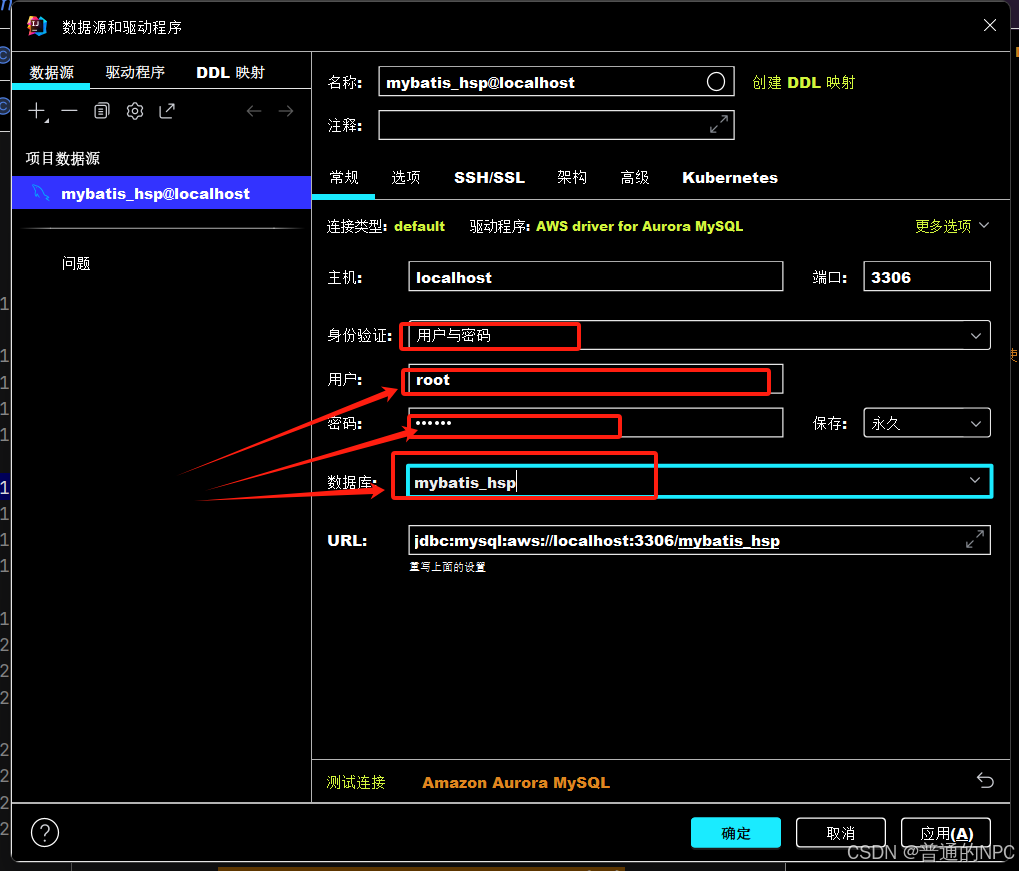The height and width of the screenshot is (871, 1019).
Task: Click the revert changes arrow icon
Action: pos(985,780)
